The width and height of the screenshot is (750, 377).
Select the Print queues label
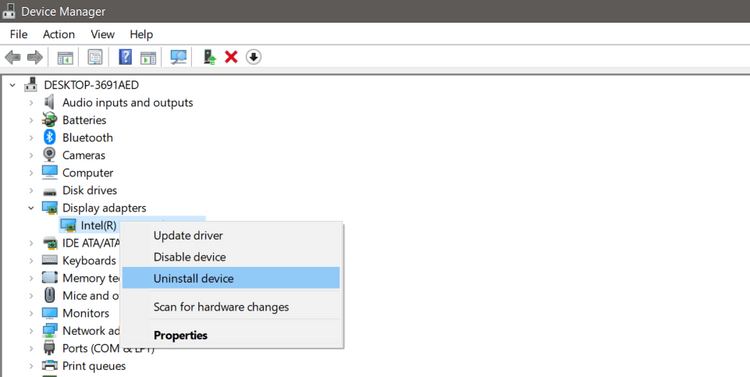94,366
